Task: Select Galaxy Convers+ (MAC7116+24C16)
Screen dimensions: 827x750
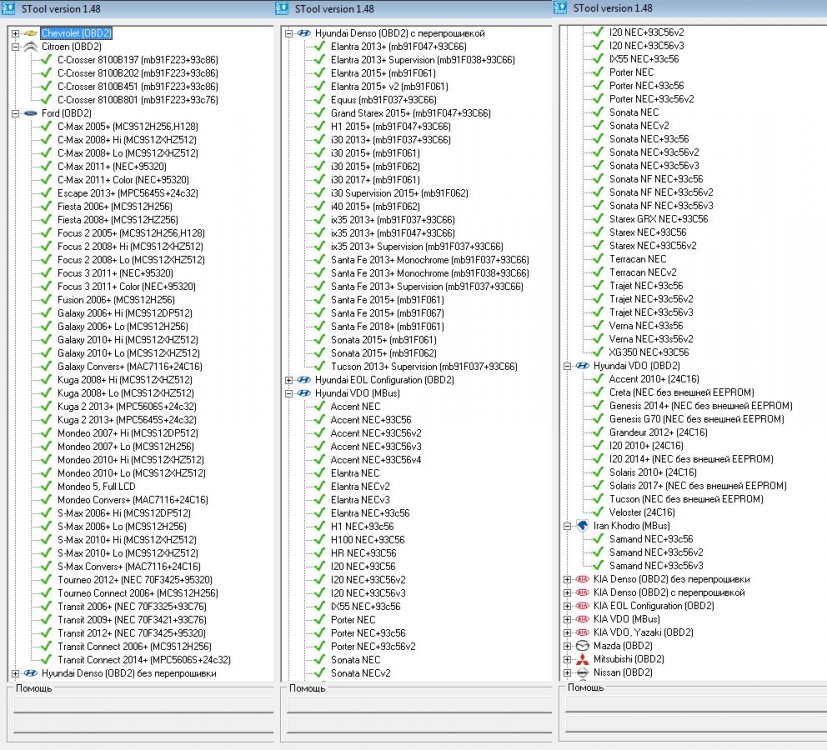Action: coord(130,366)
